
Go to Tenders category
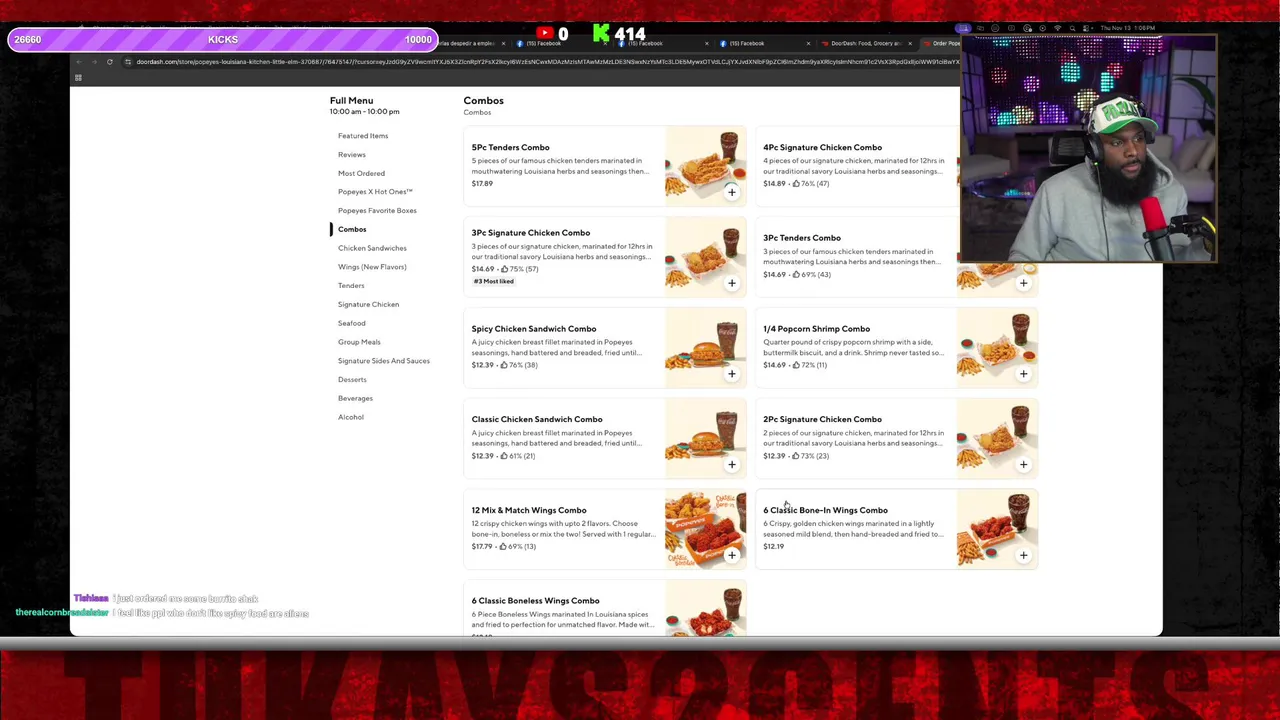click(x=351, y=286)
